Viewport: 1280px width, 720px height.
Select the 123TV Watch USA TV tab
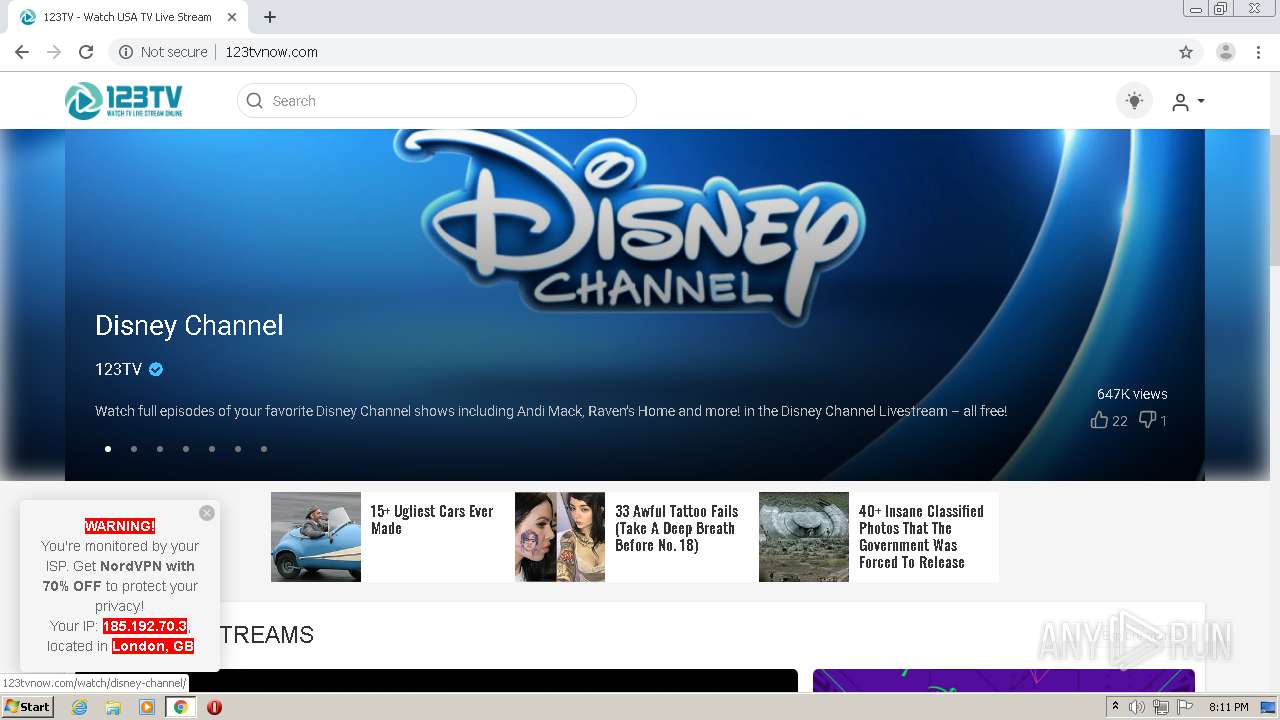pyautogui.click(x=127, y=17)
